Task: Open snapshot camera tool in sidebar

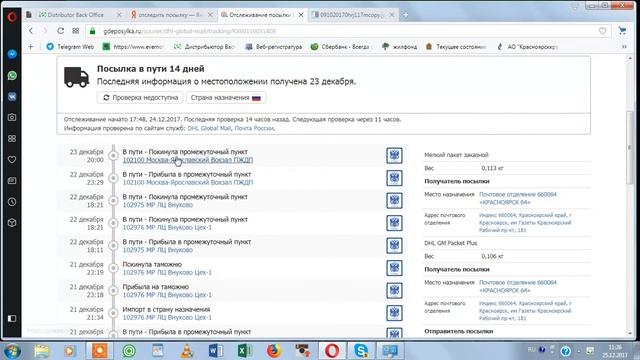Action: pos(12,118)
